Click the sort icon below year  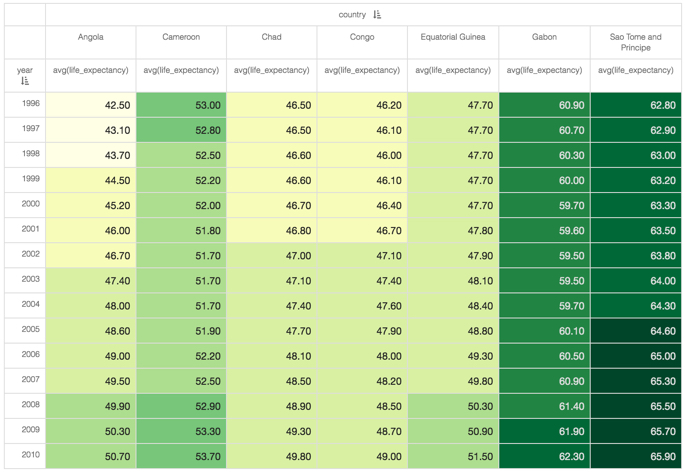[25, 81]
